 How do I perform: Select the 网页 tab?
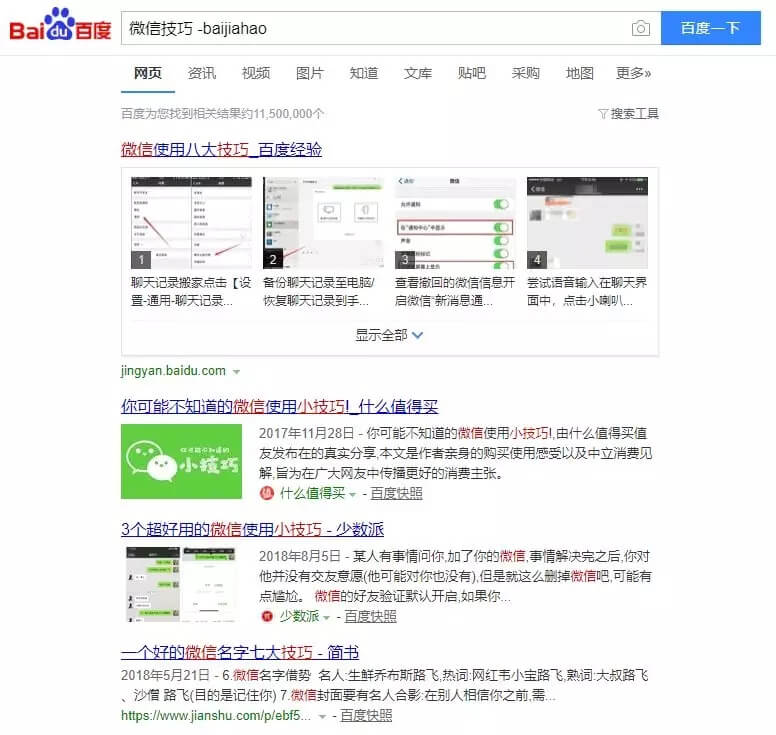pyautogui.click(x=147, y=73)
